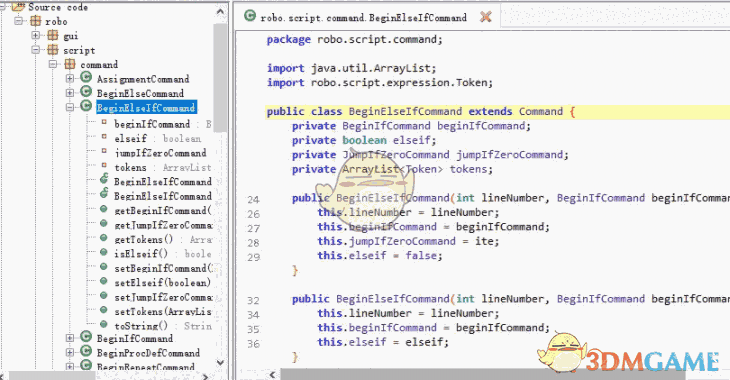Click the BeginProcDefCommand class icon
Image resolution: width=730 pixels, height=380 pixels.
(x=86, y=351)
